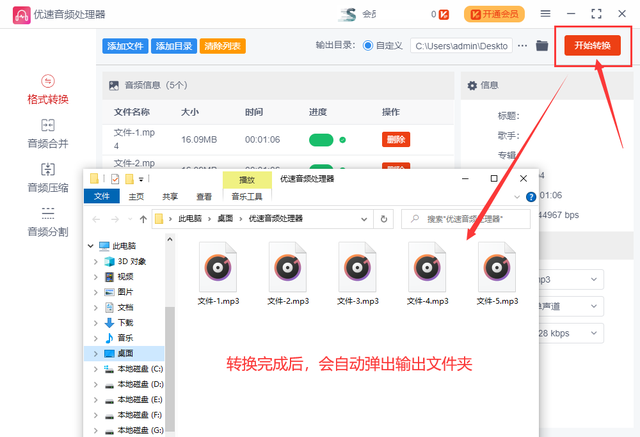Switch to the 音乐工具 ribbon tab
Viewport: 640px width, 437px height.
tap(247, 197)
